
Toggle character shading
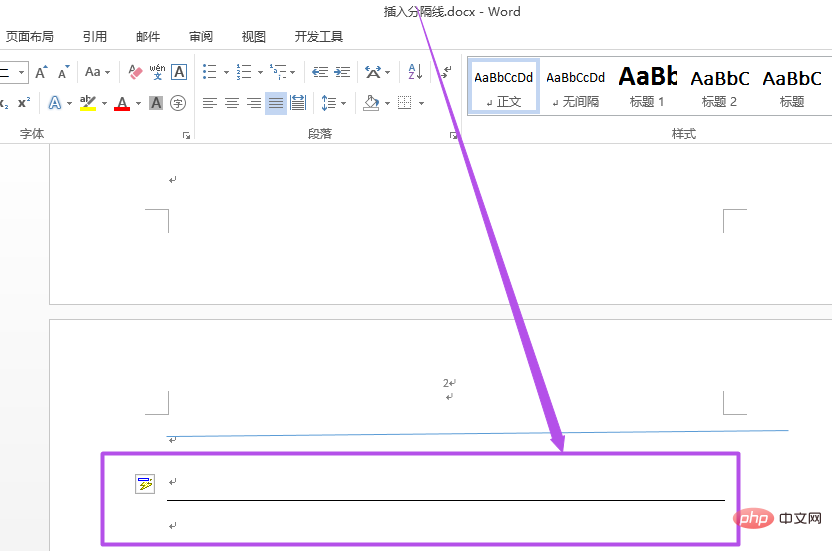coord(156,102)
